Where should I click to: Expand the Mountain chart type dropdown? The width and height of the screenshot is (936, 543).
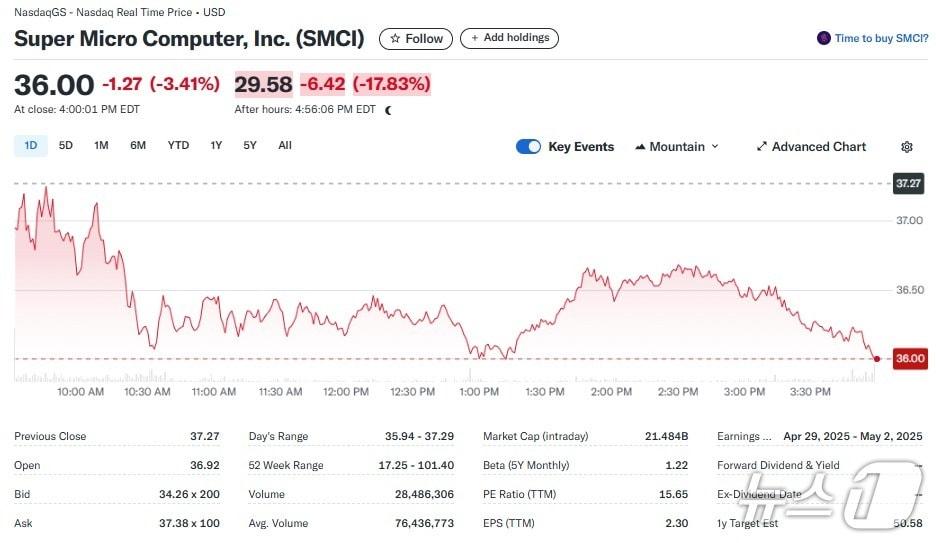[715, 147]
